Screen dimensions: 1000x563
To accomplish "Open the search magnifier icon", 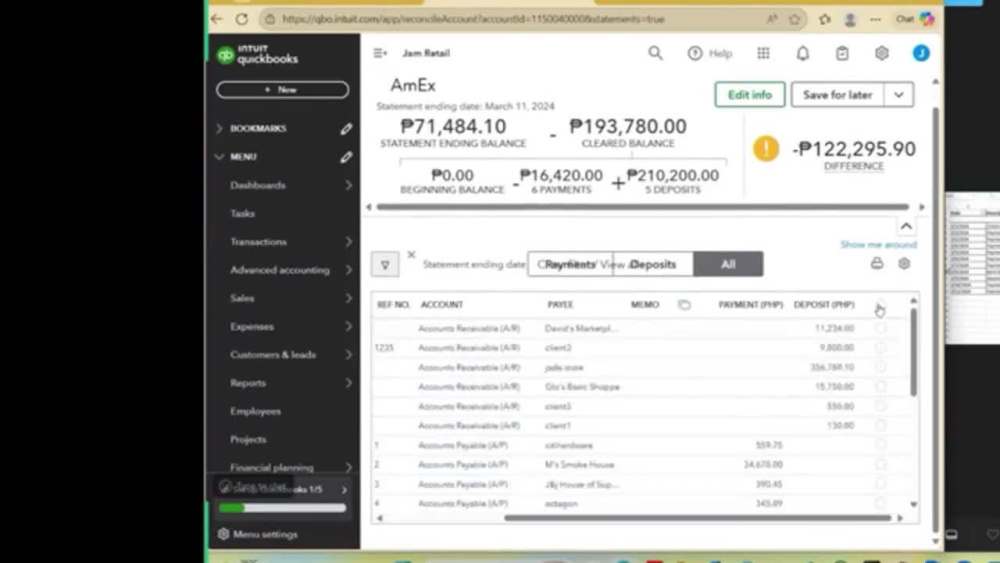I will click(x=655, y=53).
